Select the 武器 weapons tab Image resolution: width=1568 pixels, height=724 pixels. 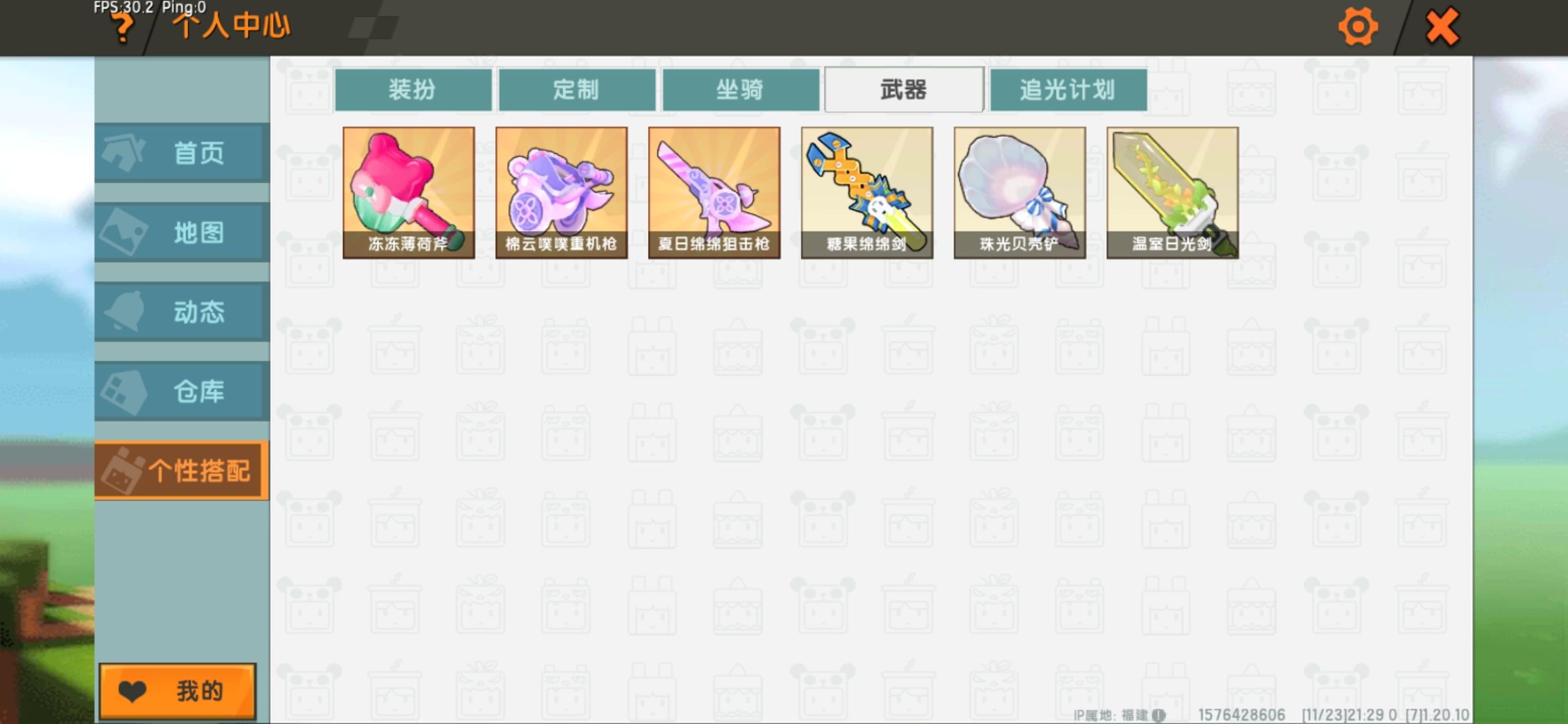(904, 89)
